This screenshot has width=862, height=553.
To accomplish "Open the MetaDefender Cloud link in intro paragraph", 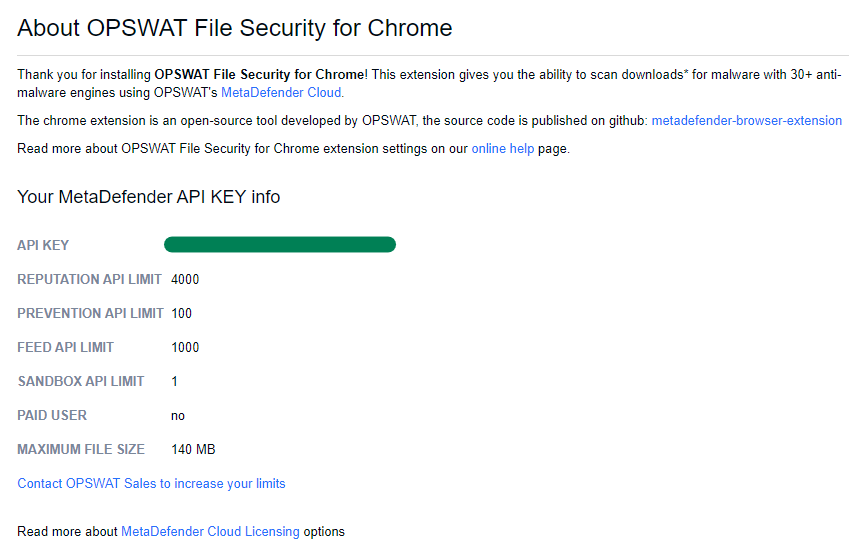I will coord(281,93).
